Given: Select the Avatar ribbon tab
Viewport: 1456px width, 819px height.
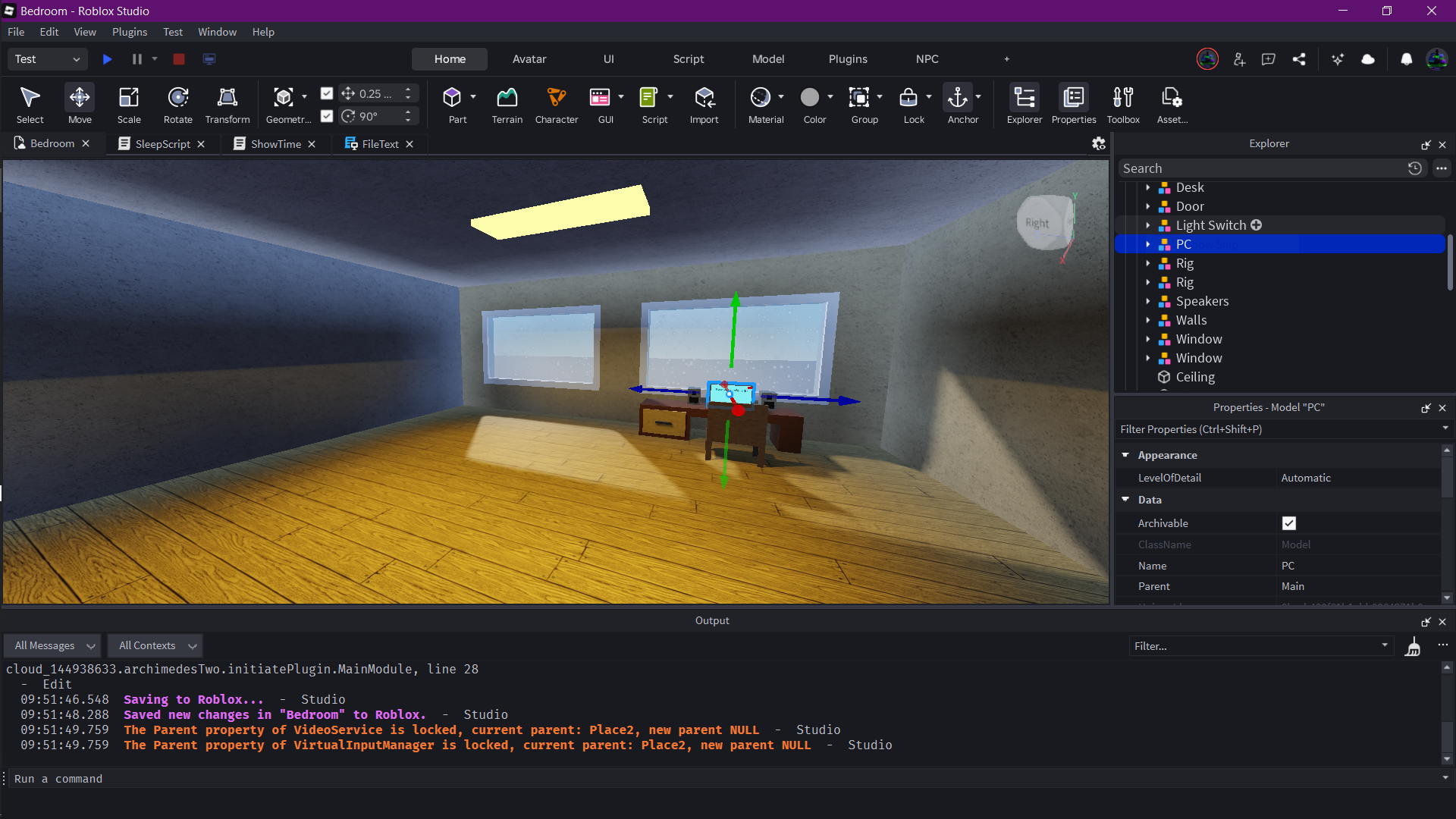Looking at the screenshot, I should (x=529, y=59).
